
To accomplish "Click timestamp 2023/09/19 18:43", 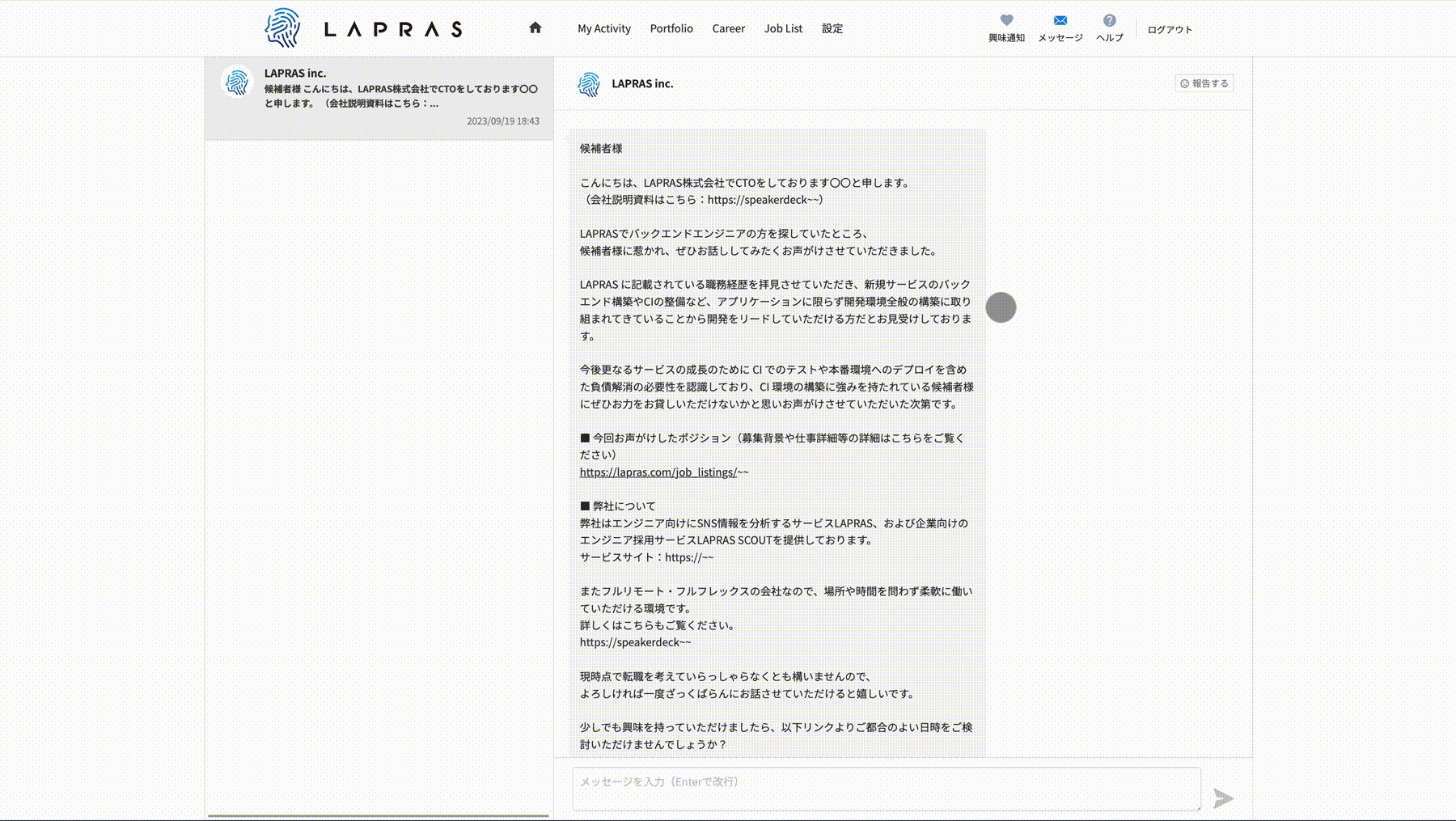I will (502, 121).
